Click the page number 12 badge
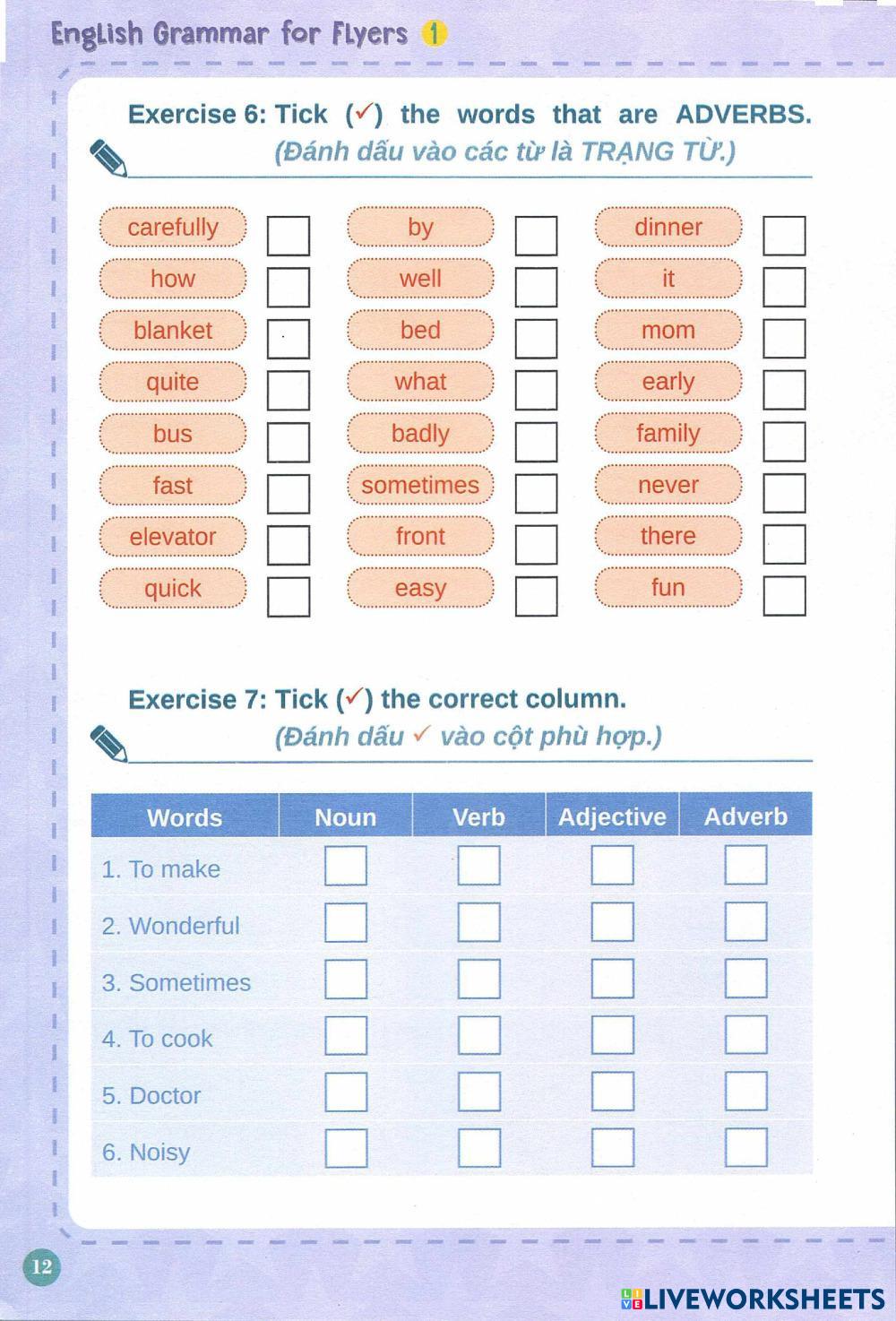Viewport: 896px width, 1321px height. click(x=41, y=1266)
